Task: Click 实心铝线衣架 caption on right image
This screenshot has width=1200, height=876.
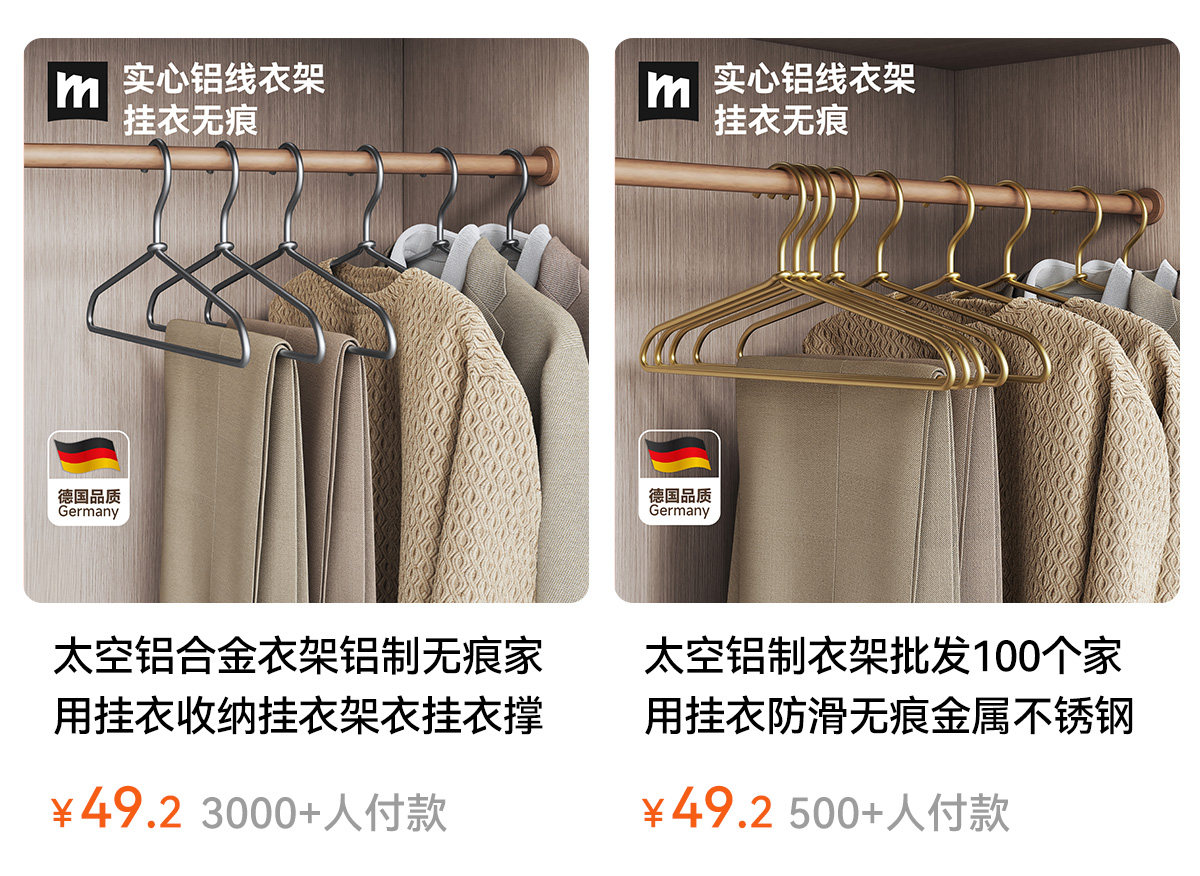Action: [815, 78]
